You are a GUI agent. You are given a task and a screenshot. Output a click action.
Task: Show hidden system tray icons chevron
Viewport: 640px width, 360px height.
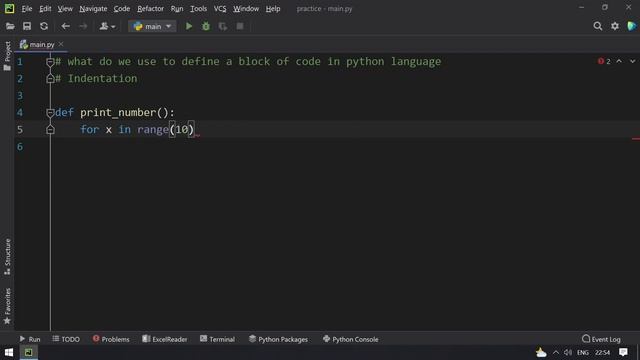pos(556,352)
